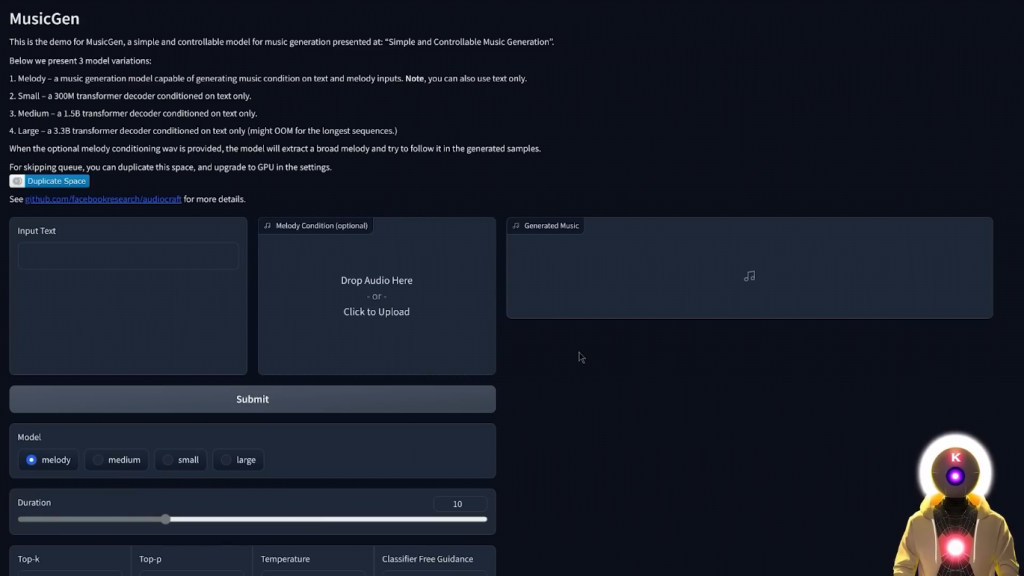Click the Click to Upload text
This screenshot has height=576, width=1024.
tap(377, 312)
